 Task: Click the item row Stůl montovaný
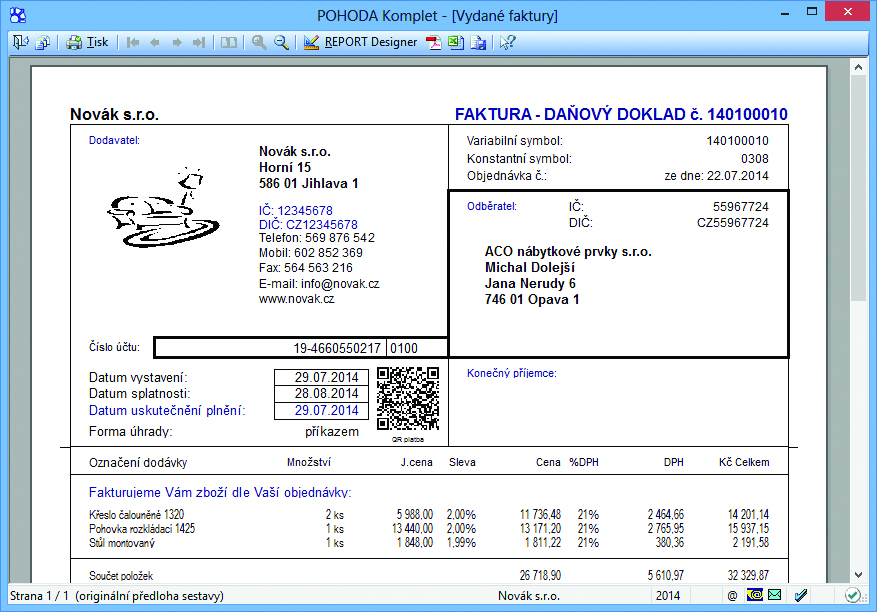tap(428, 542)
